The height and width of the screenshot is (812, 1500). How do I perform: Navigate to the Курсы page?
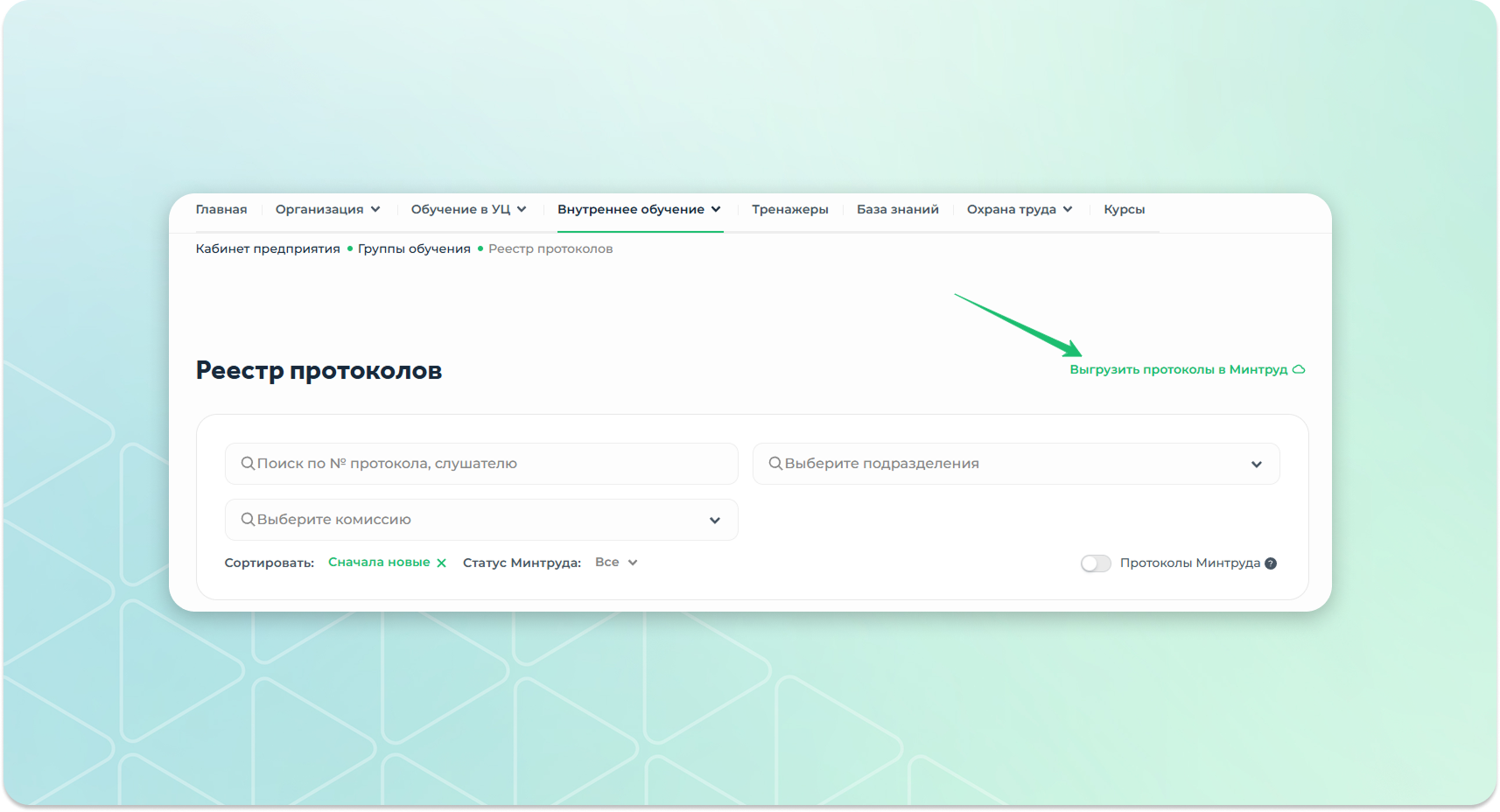[1124, 209]
